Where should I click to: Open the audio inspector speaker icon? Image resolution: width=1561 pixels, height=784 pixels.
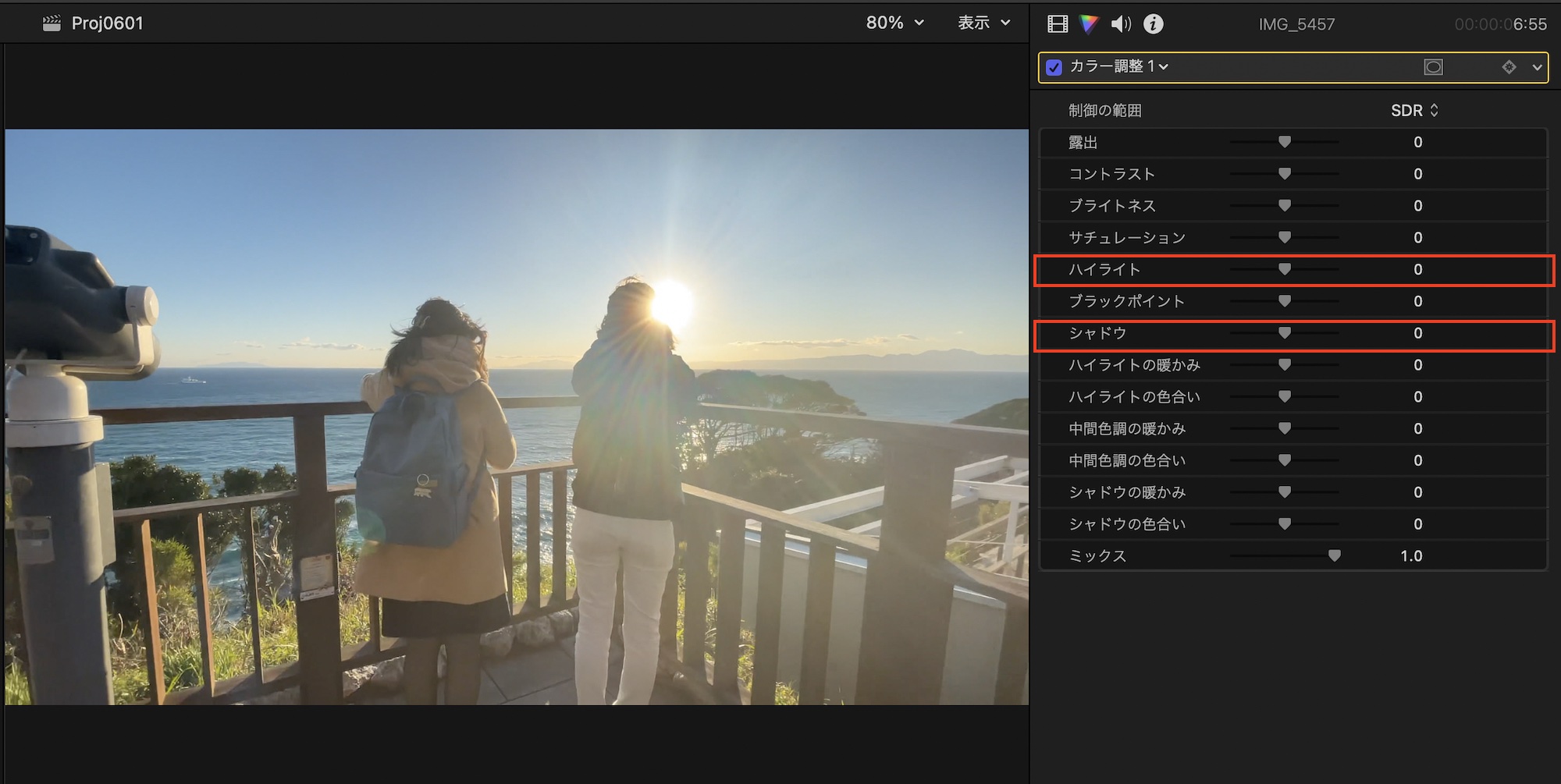(x=1121, y=24)
